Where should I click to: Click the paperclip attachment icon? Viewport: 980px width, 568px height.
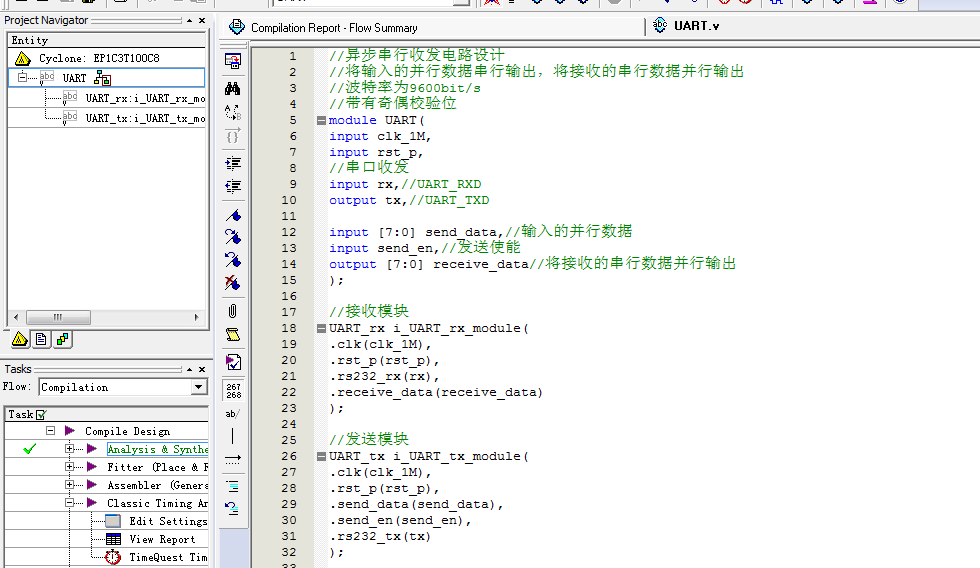click(x=233, y=310)
